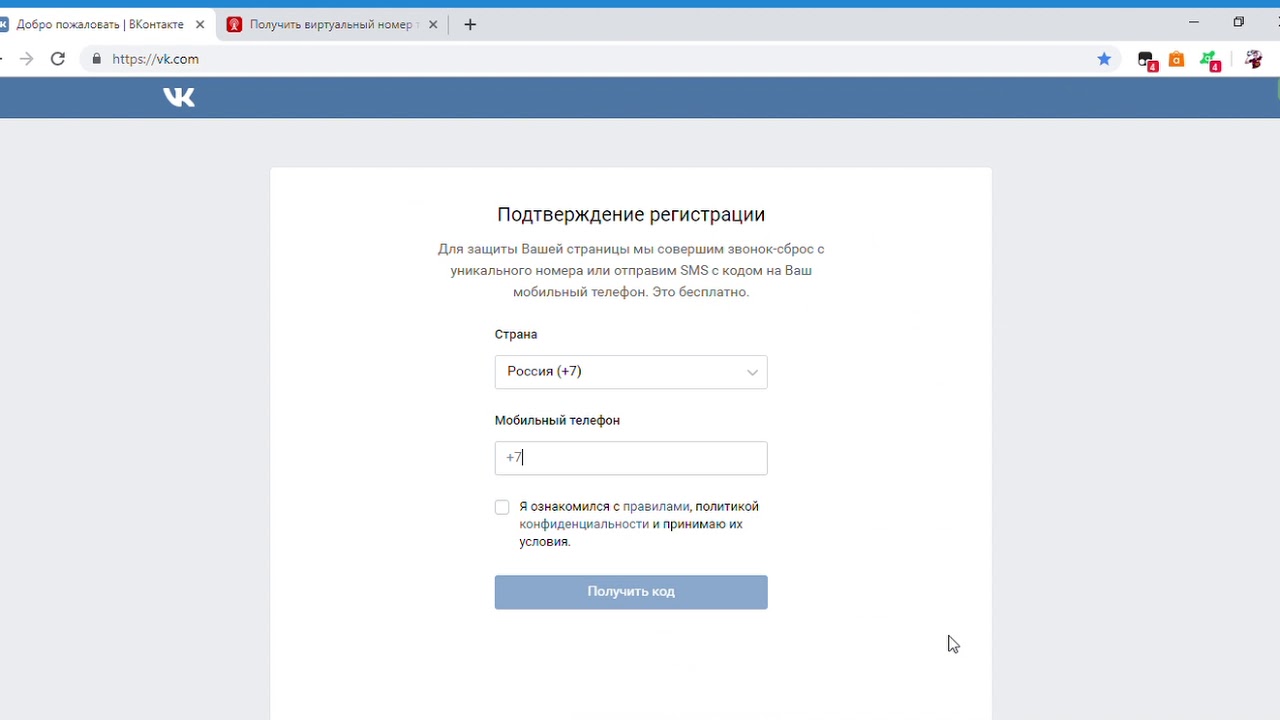This screenshot has height=720, width=1280.
Task: Click the country dropdown chevron arrow
Action: click(752, 373)
